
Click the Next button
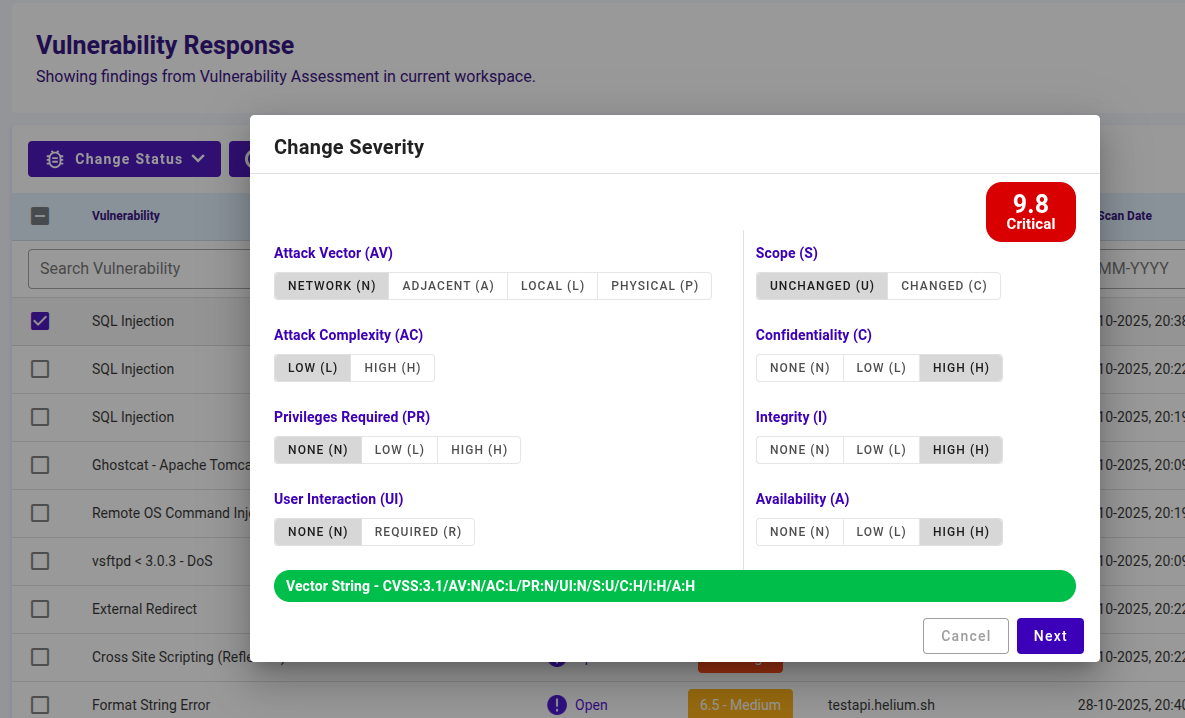click(x=1050, y=636)
